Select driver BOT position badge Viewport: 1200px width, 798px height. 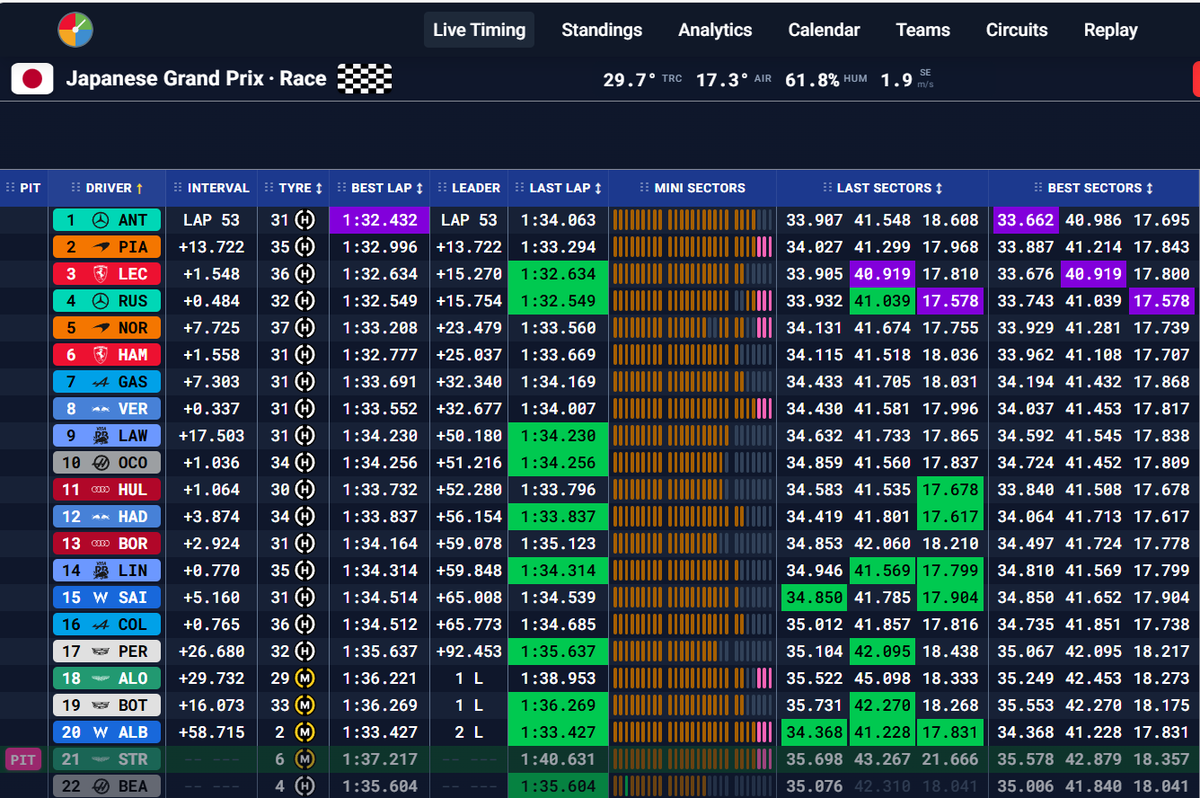point(106,706)
